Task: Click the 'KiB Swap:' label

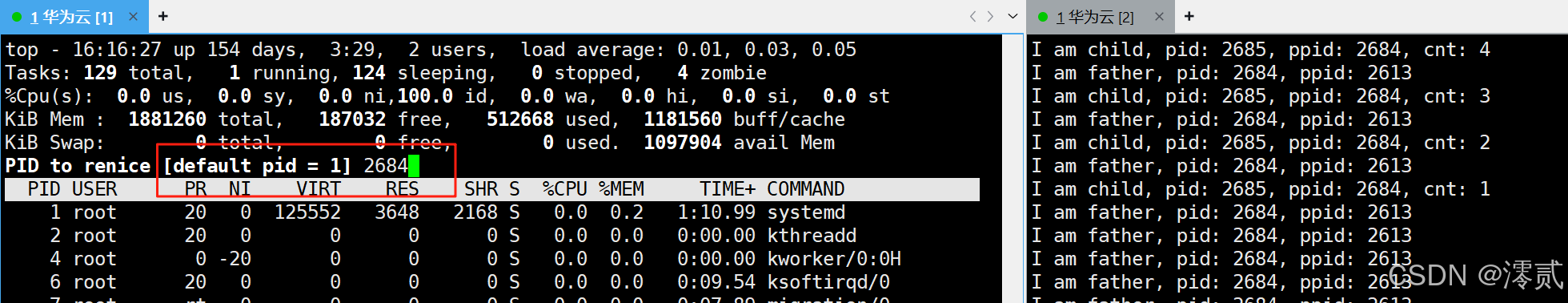Action: click(55, 143)
